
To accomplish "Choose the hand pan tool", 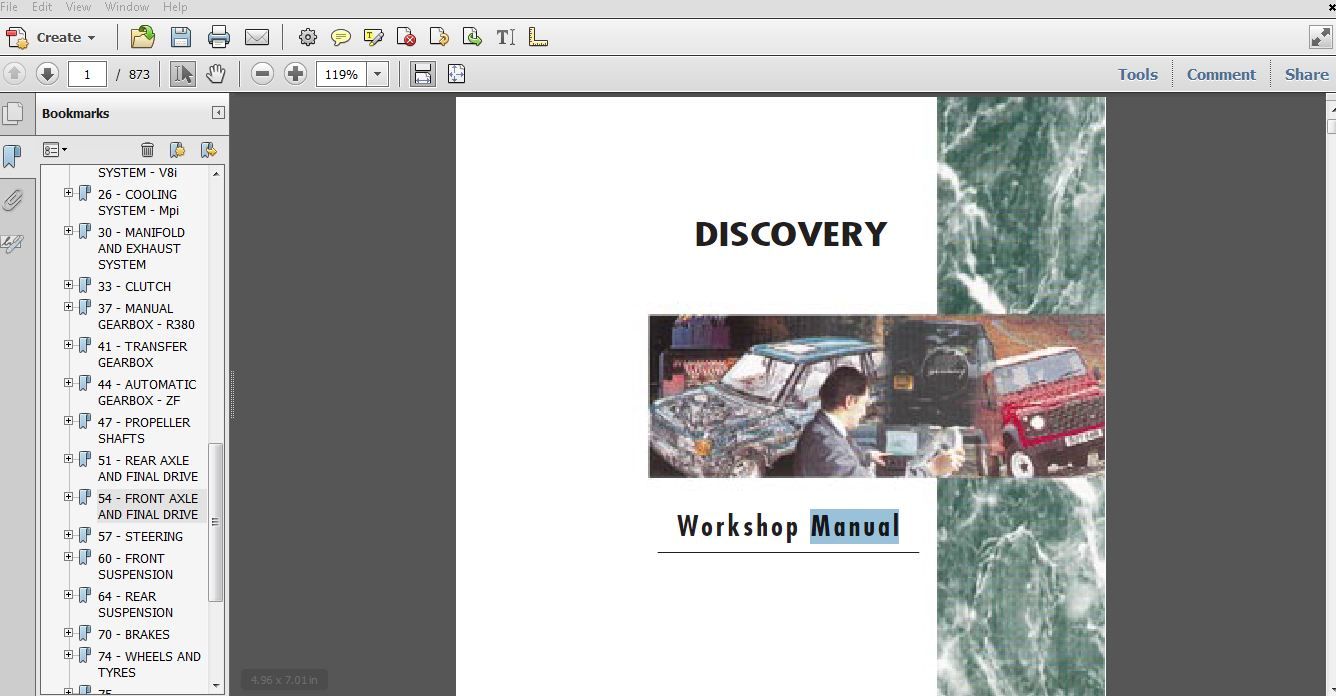I will 215,74.
